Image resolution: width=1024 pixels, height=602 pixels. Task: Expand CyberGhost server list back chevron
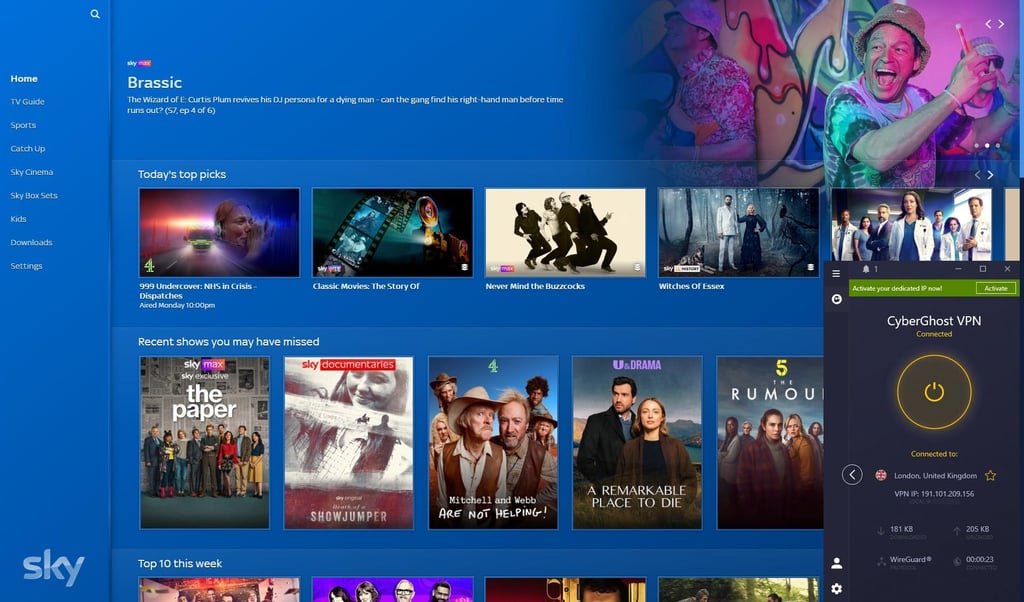pos(852,475)
